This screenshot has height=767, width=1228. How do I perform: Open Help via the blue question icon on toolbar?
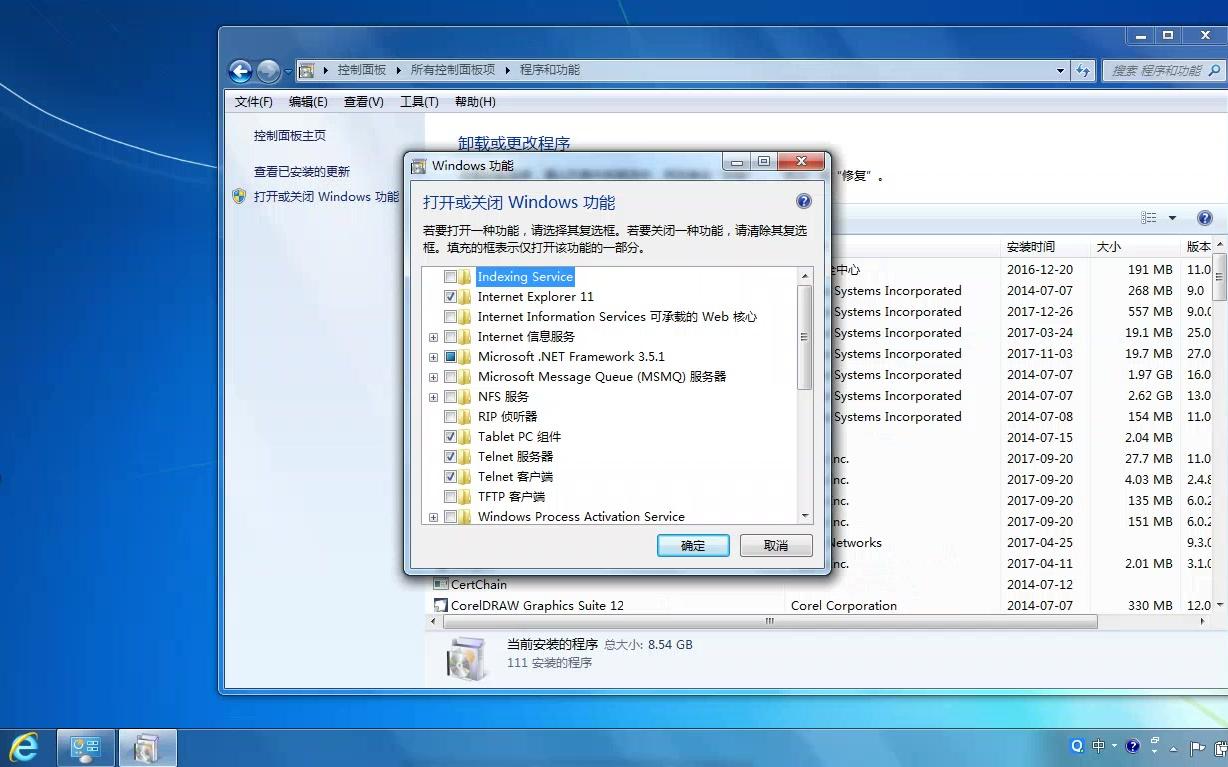(1206, 217)
